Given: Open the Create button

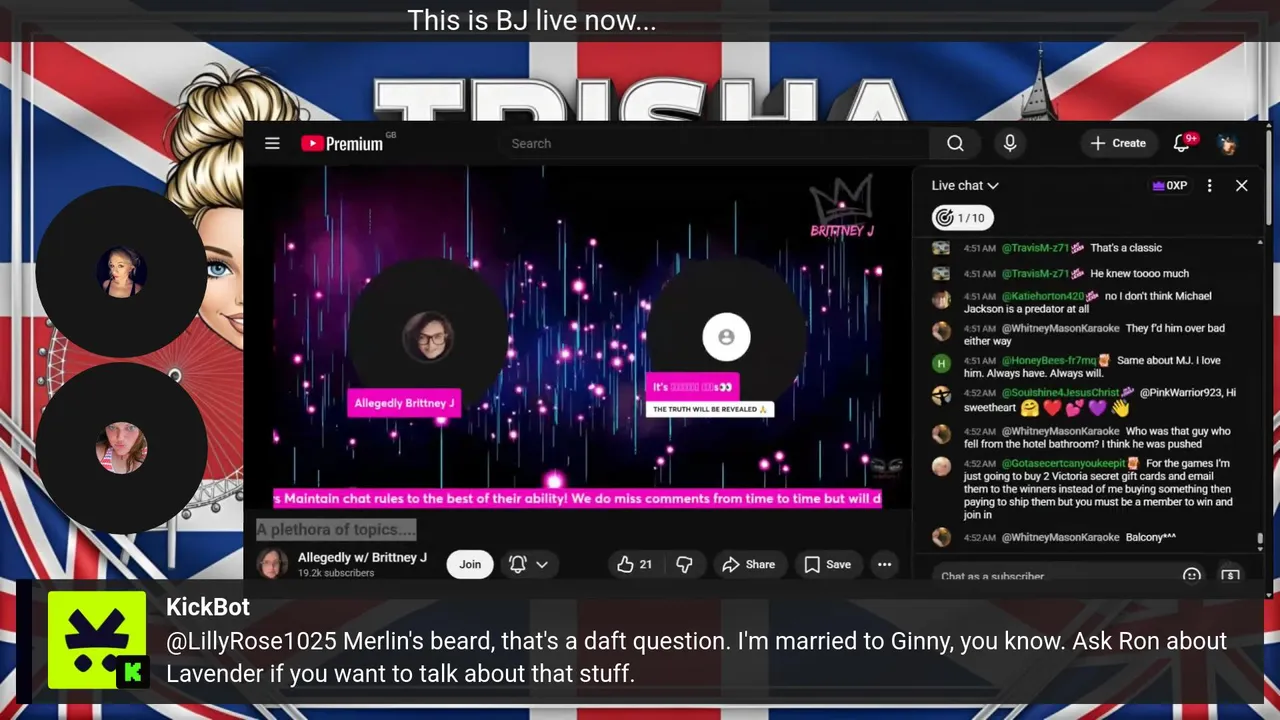Looking at the screenshot, I should pyautogui.click(x=1118, y=143).
